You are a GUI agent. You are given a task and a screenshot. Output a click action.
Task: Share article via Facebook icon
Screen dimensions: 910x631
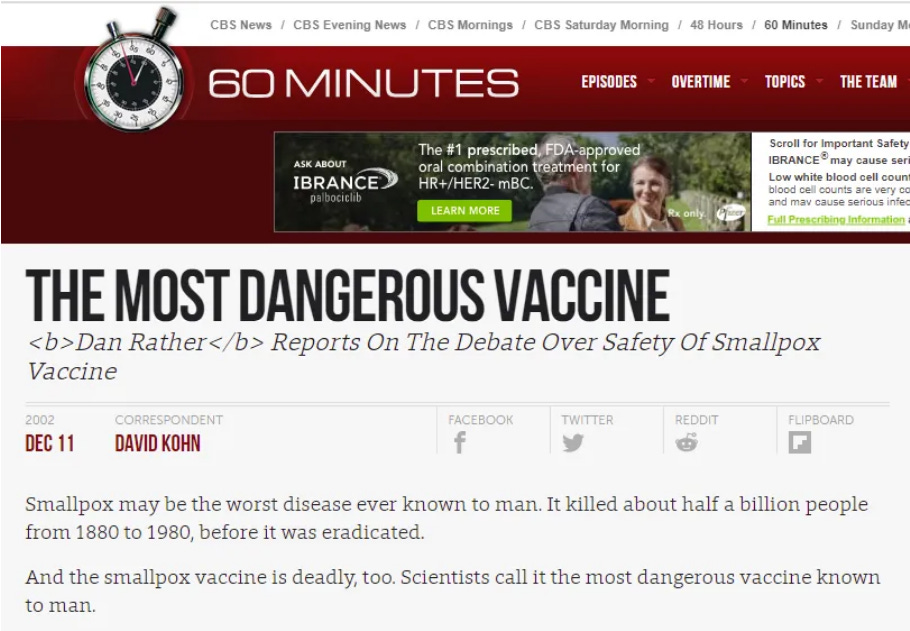[460, 442]
